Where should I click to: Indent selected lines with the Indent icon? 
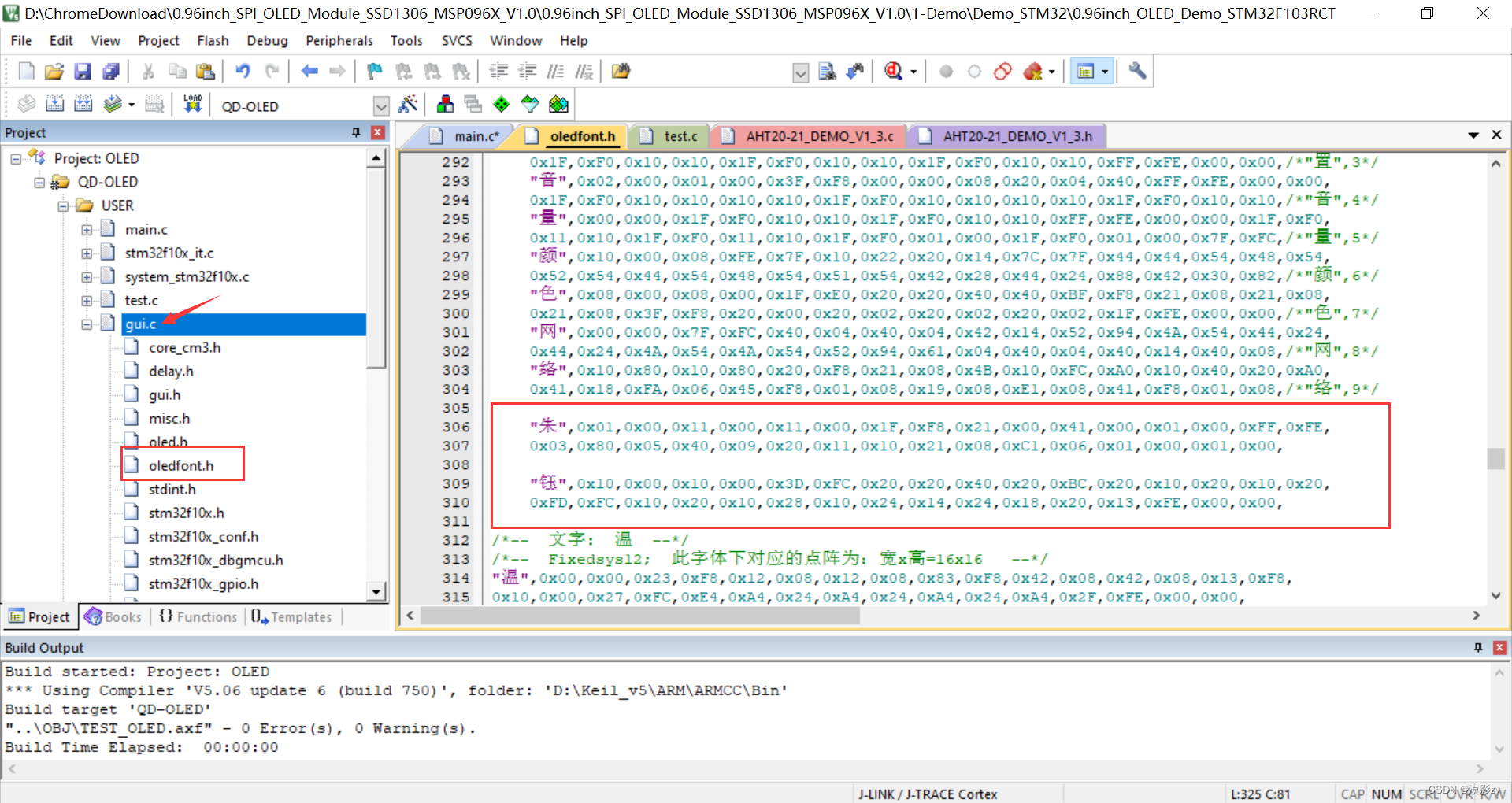pyautogui.click(x=498, y=72)
